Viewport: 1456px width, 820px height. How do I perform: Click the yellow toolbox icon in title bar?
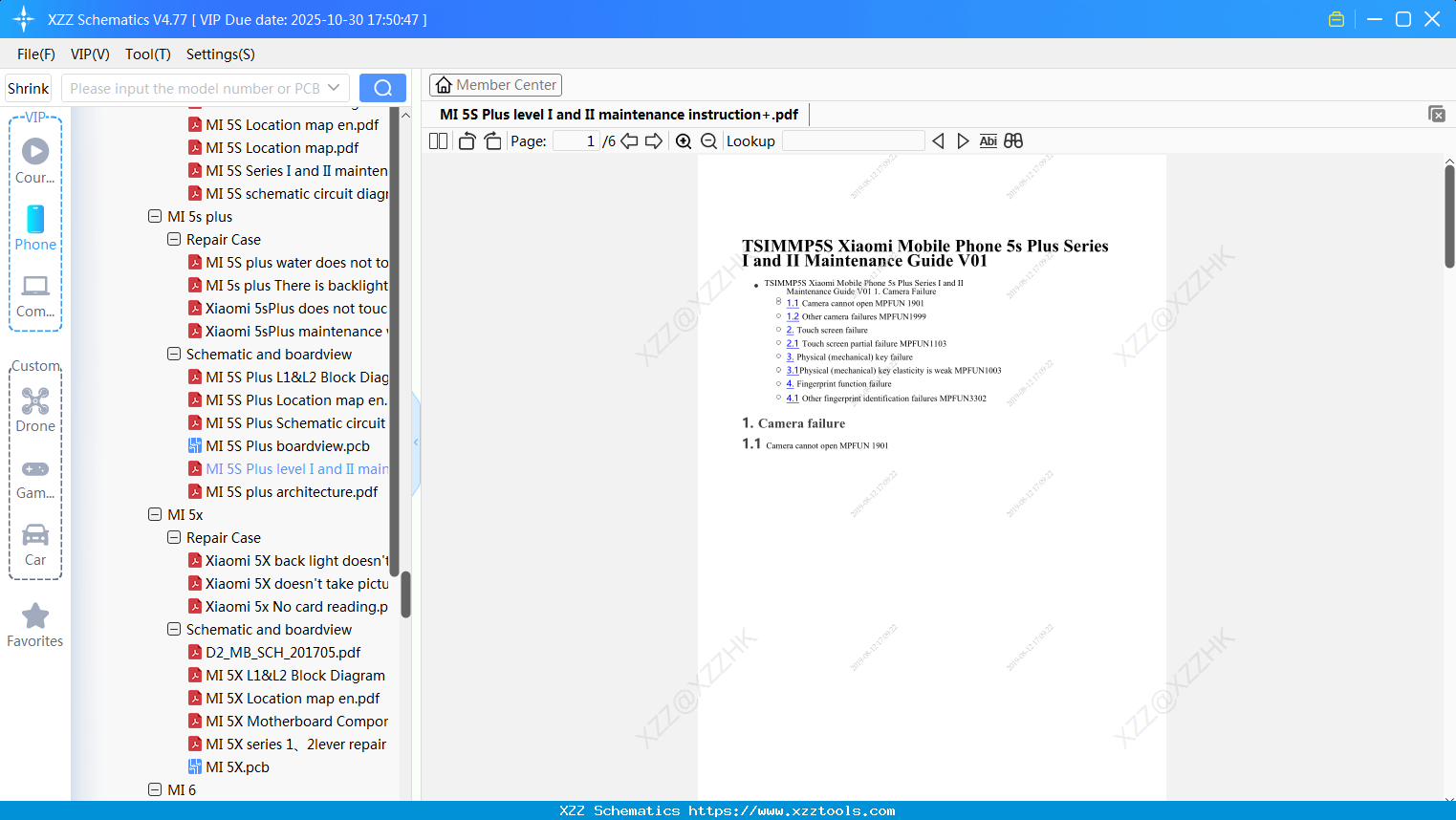click(1336, 19)
